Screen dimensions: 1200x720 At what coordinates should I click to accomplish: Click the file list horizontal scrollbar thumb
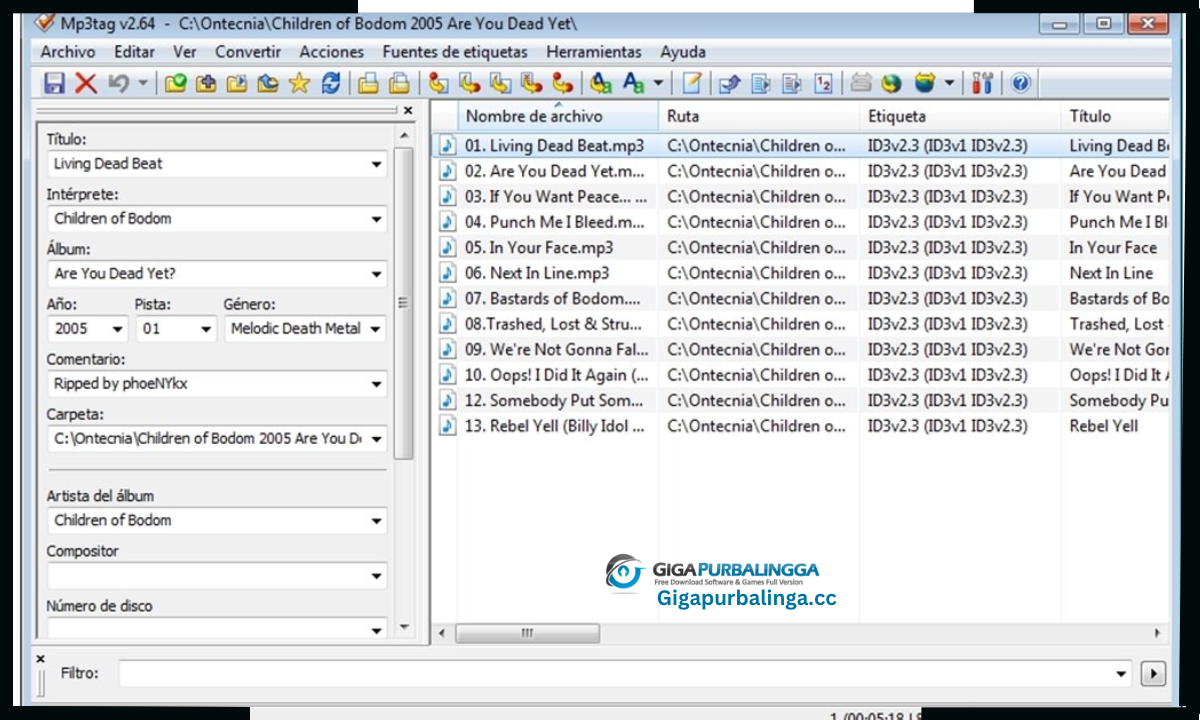[x=527, y=633]
